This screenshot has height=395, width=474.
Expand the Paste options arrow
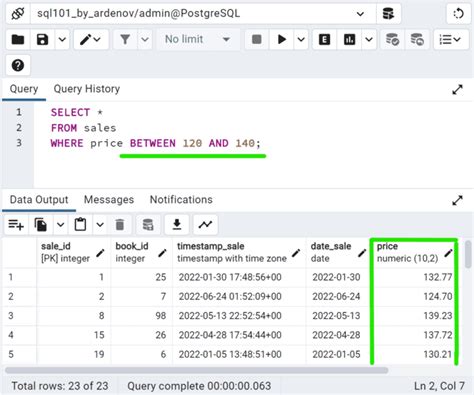point(100,225)
